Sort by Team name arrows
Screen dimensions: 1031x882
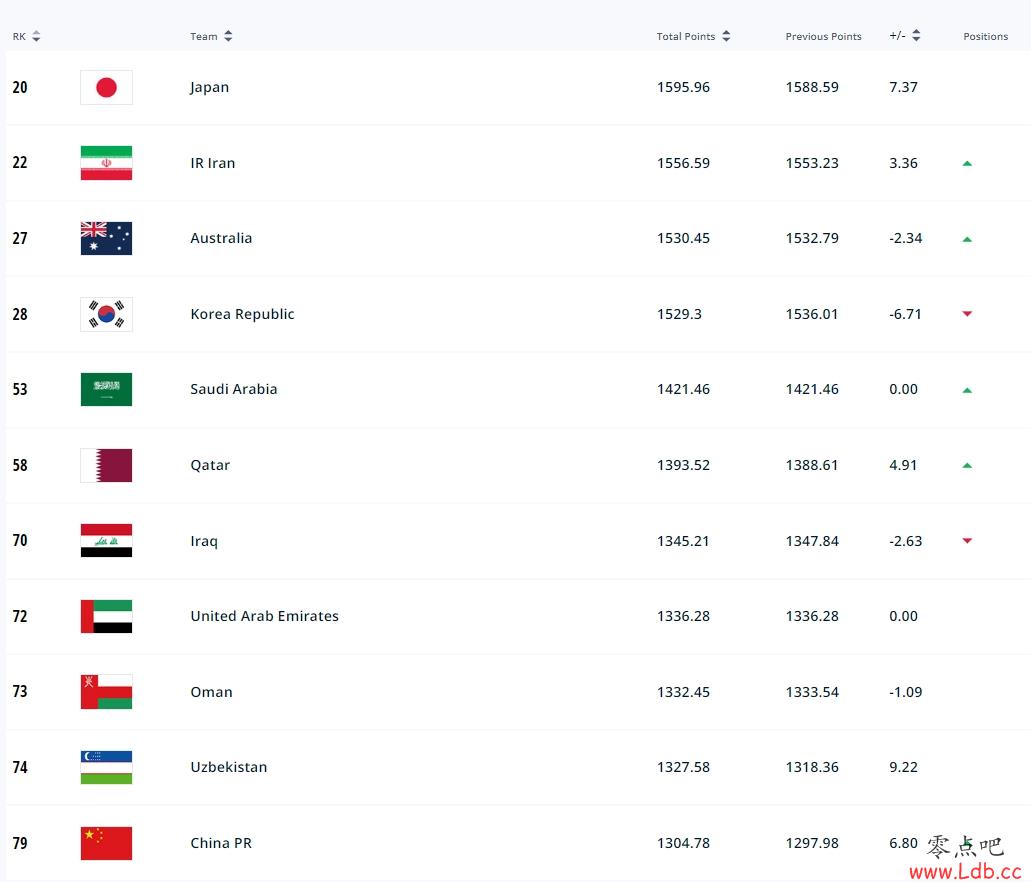coord(228,36)
